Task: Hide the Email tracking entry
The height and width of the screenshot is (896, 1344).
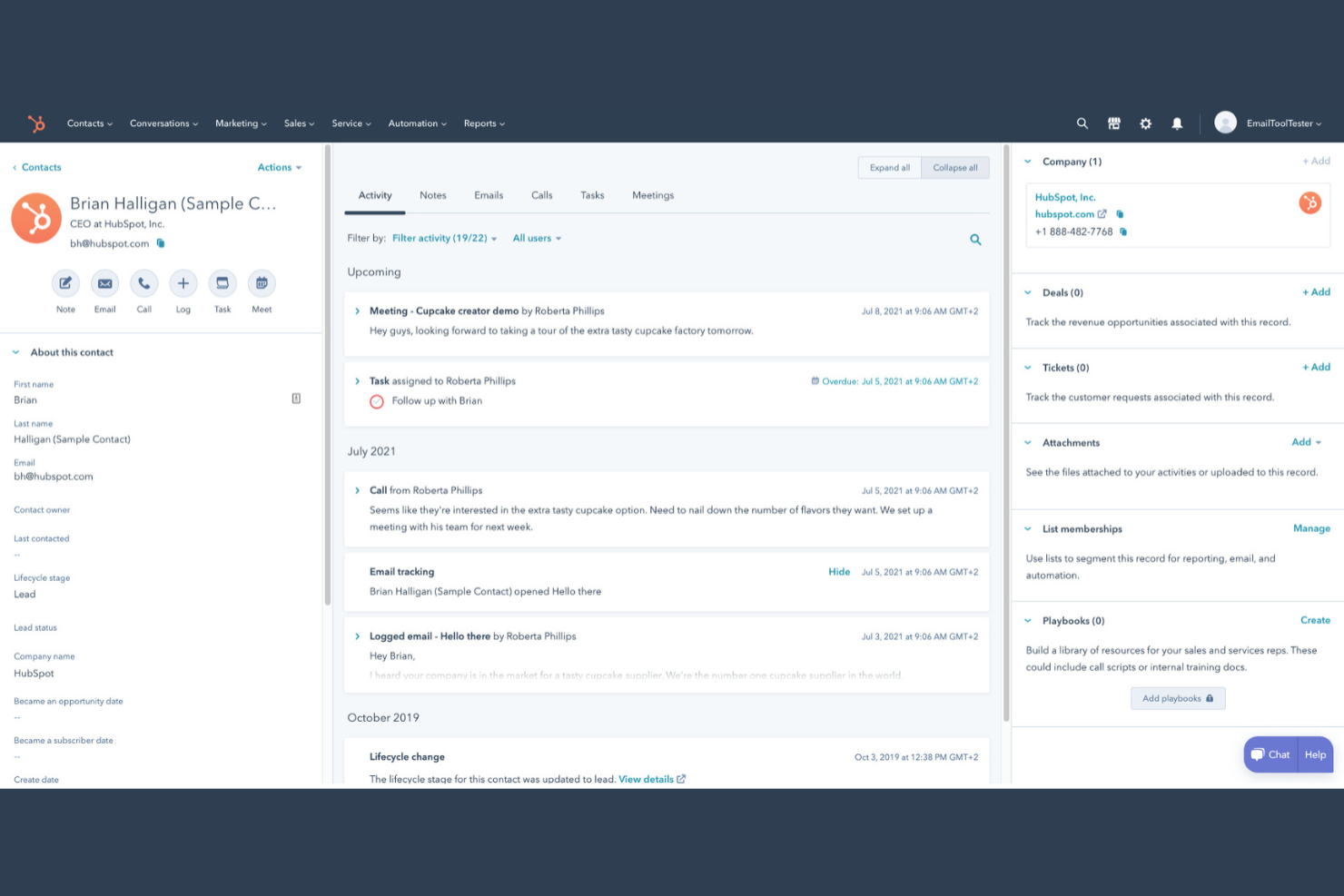Action: click(x=838, y=572)
